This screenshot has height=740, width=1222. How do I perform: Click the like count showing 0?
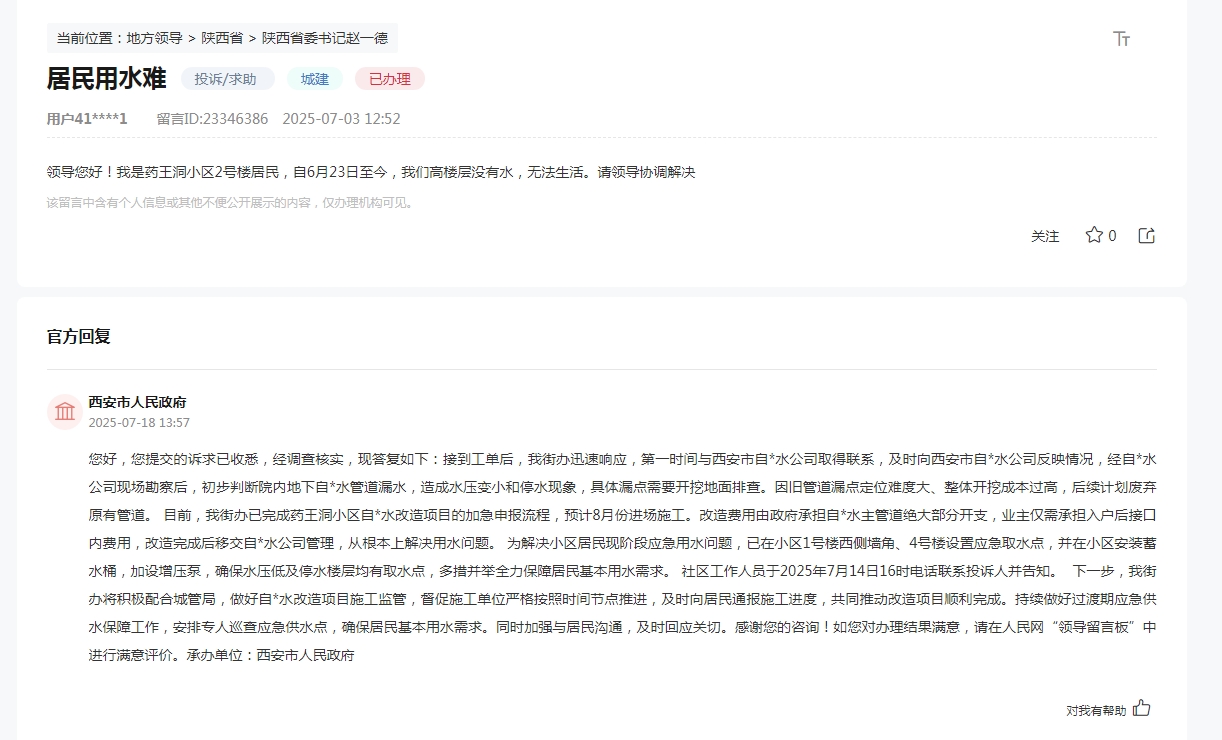click(1110, 236)
